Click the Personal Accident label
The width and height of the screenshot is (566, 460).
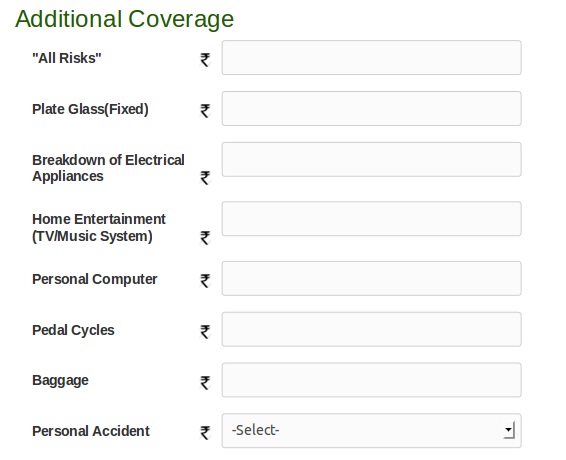[x=91, y=431]
